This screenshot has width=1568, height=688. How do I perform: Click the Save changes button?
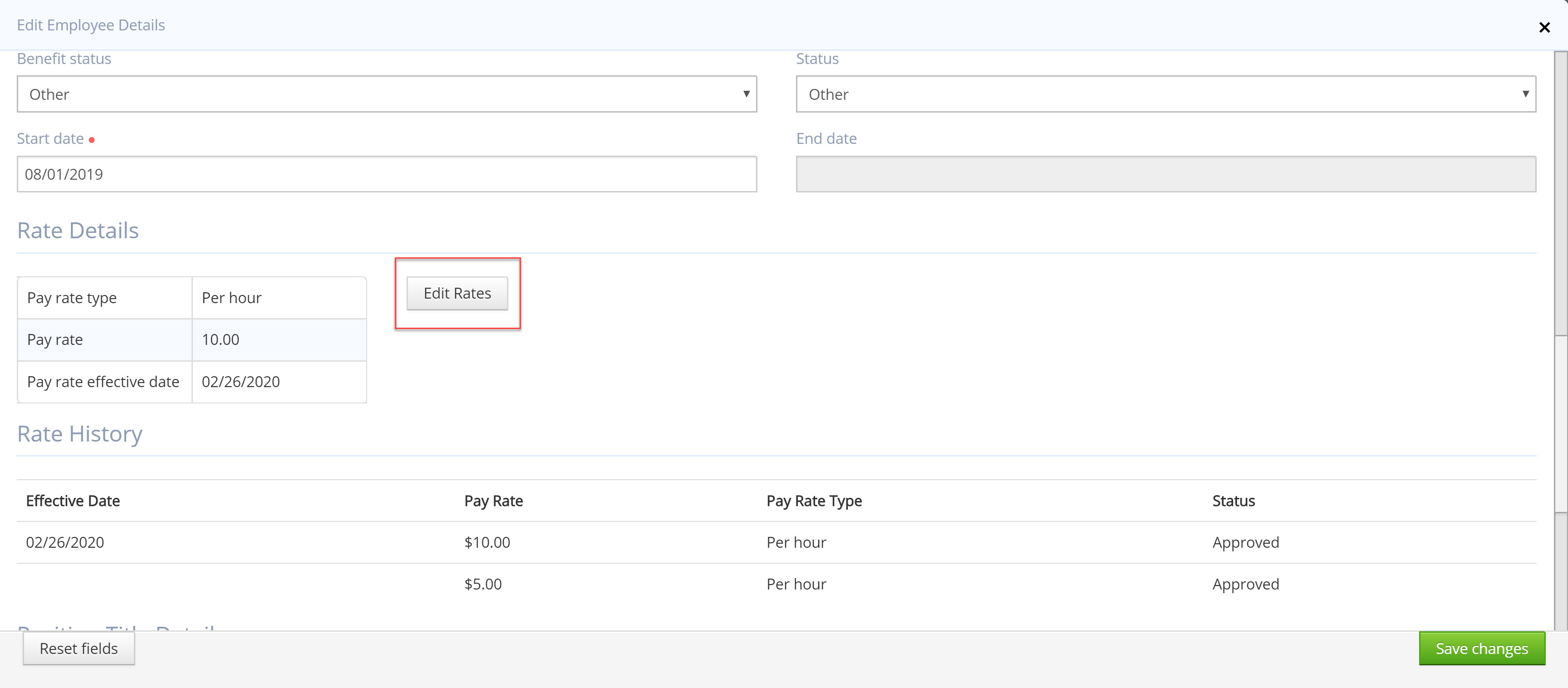(1482, 648)
